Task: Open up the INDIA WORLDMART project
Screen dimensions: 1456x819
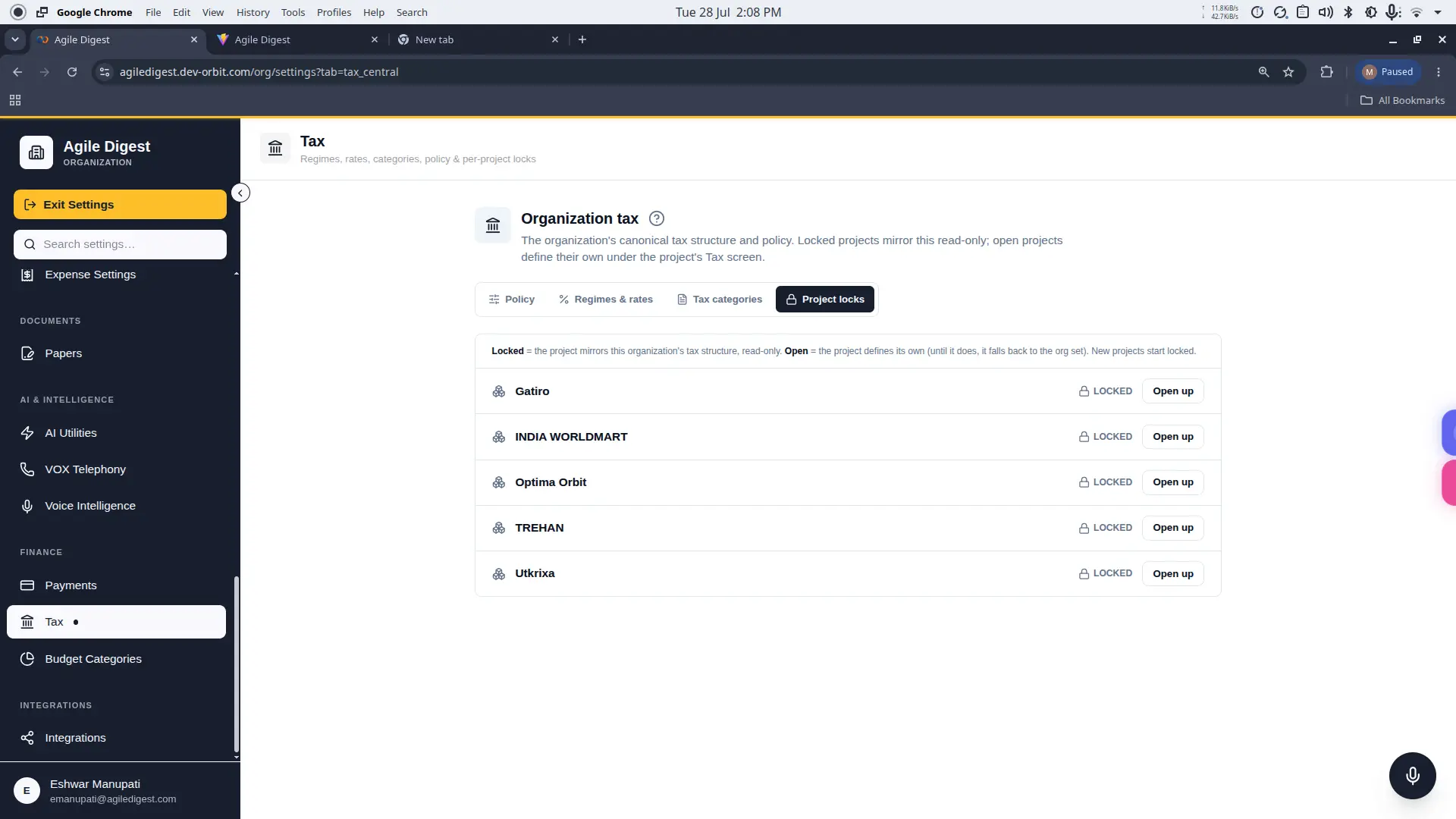Action: point(1173,437)
